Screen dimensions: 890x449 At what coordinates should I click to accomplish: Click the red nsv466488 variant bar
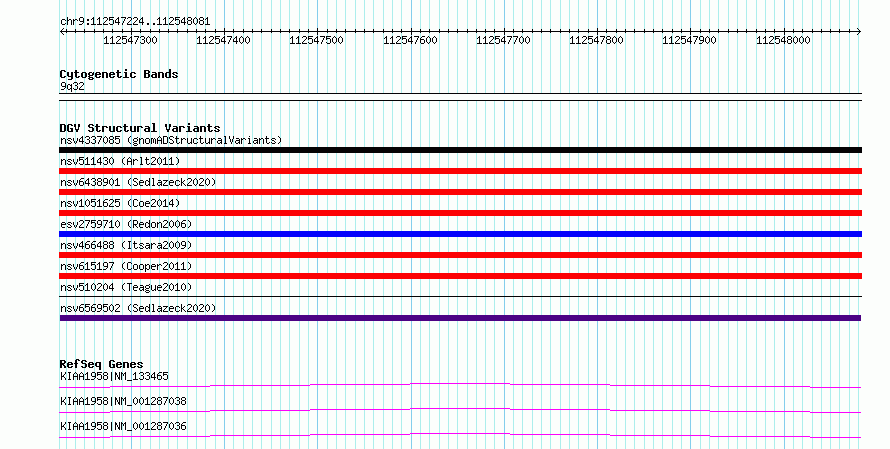[x=460, y=255]
